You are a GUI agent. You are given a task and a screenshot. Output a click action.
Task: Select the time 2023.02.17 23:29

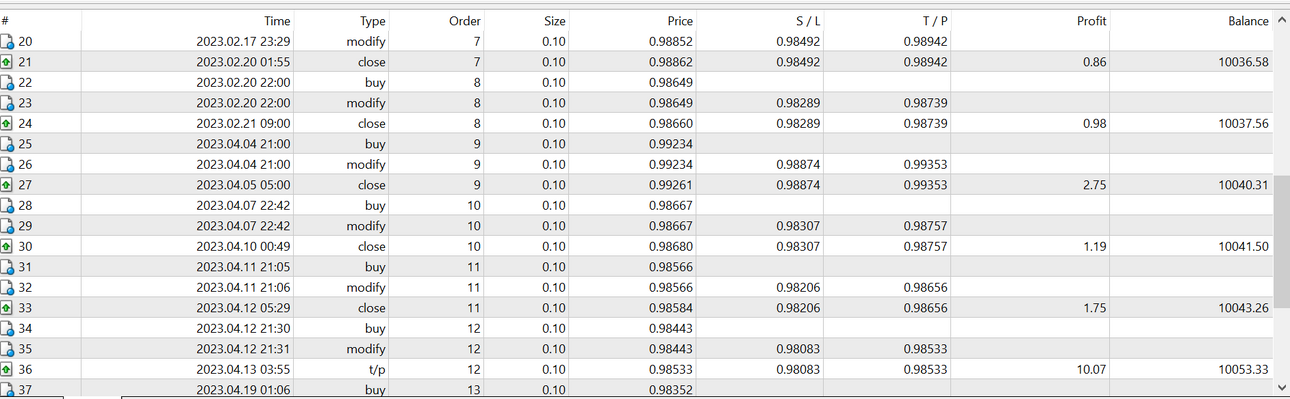click(x=243, y=42)
